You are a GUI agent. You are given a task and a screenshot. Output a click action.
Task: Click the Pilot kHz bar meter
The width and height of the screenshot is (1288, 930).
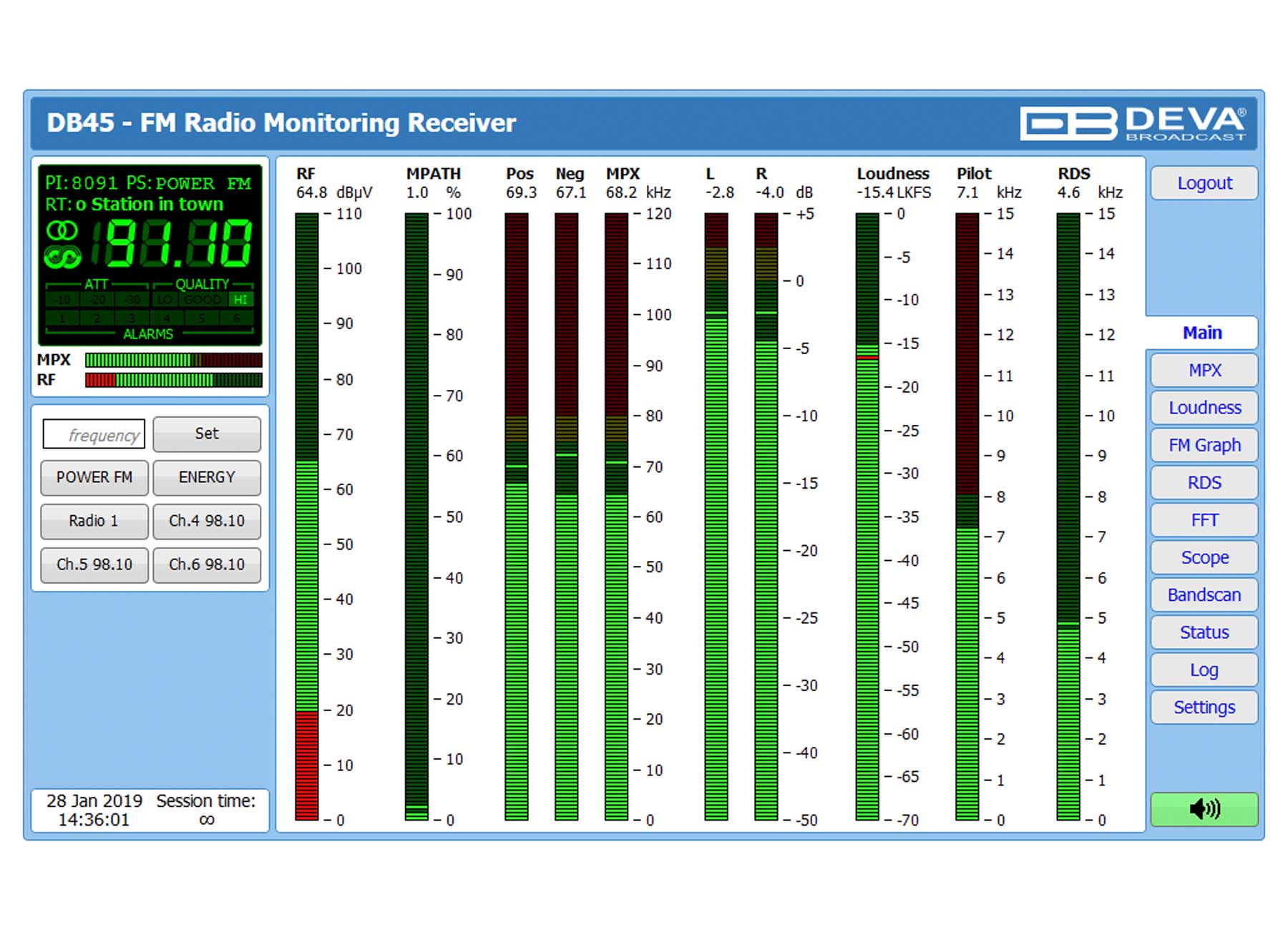coord(967,517)
